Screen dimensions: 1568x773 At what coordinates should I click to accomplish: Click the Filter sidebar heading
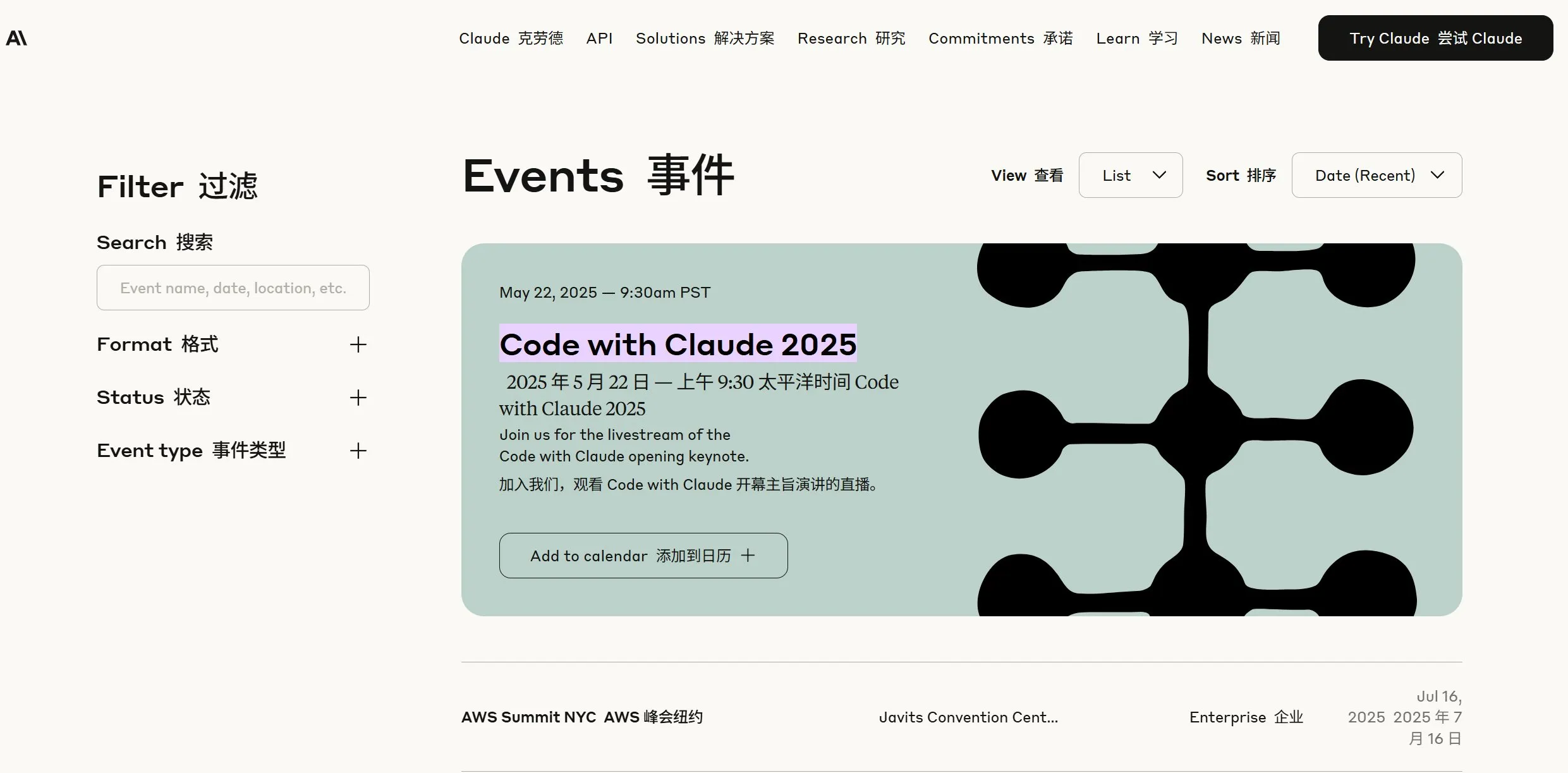[x=177, y=186]
